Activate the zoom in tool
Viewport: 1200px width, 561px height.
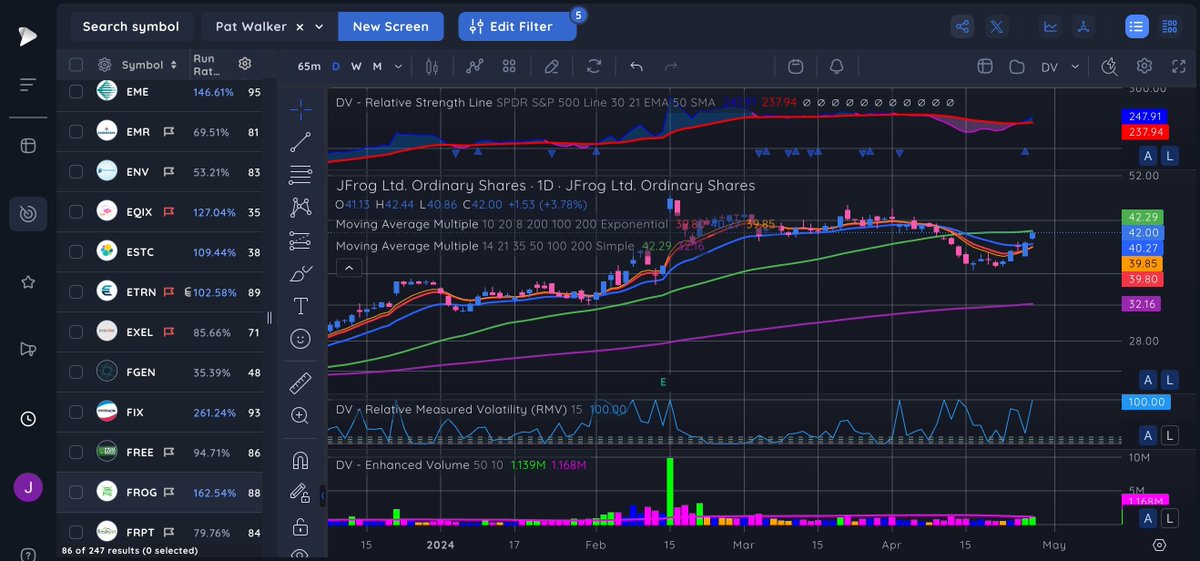click(300, 416)
